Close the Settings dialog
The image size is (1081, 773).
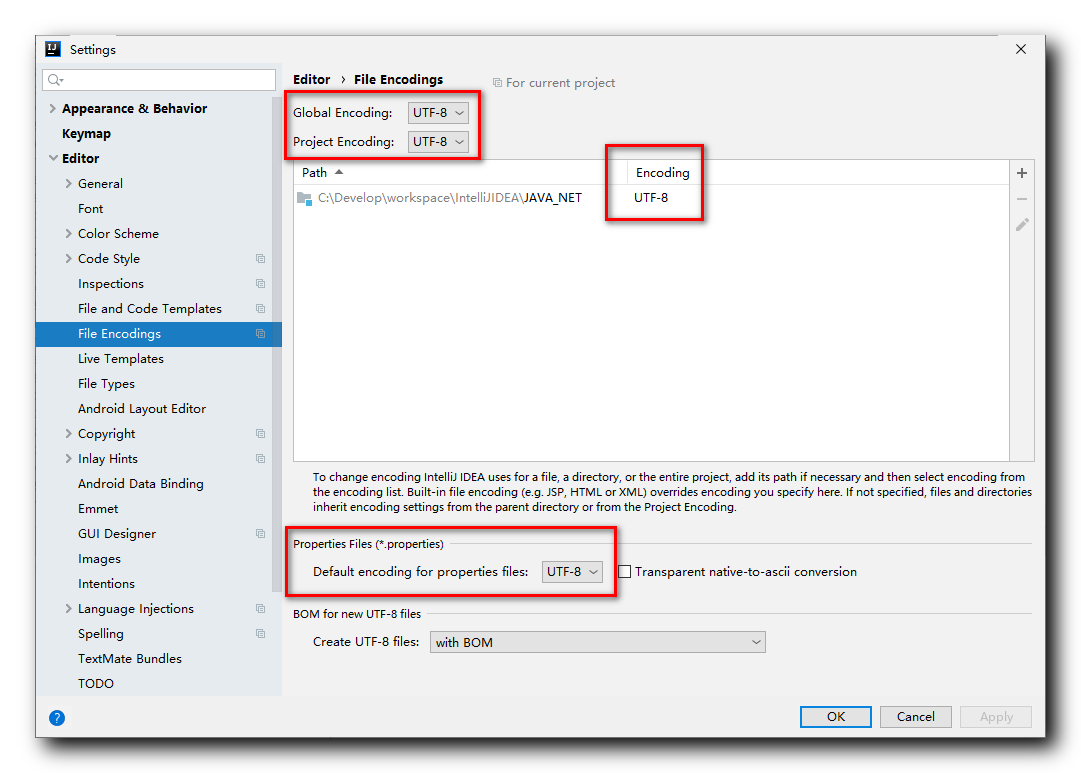(x=1021, y=49)
